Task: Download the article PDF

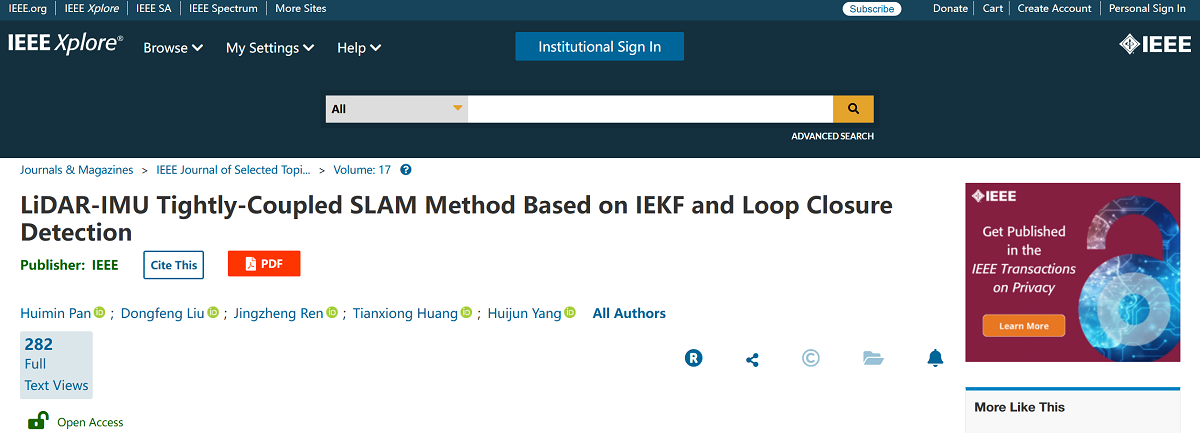Action: point(264,264)
